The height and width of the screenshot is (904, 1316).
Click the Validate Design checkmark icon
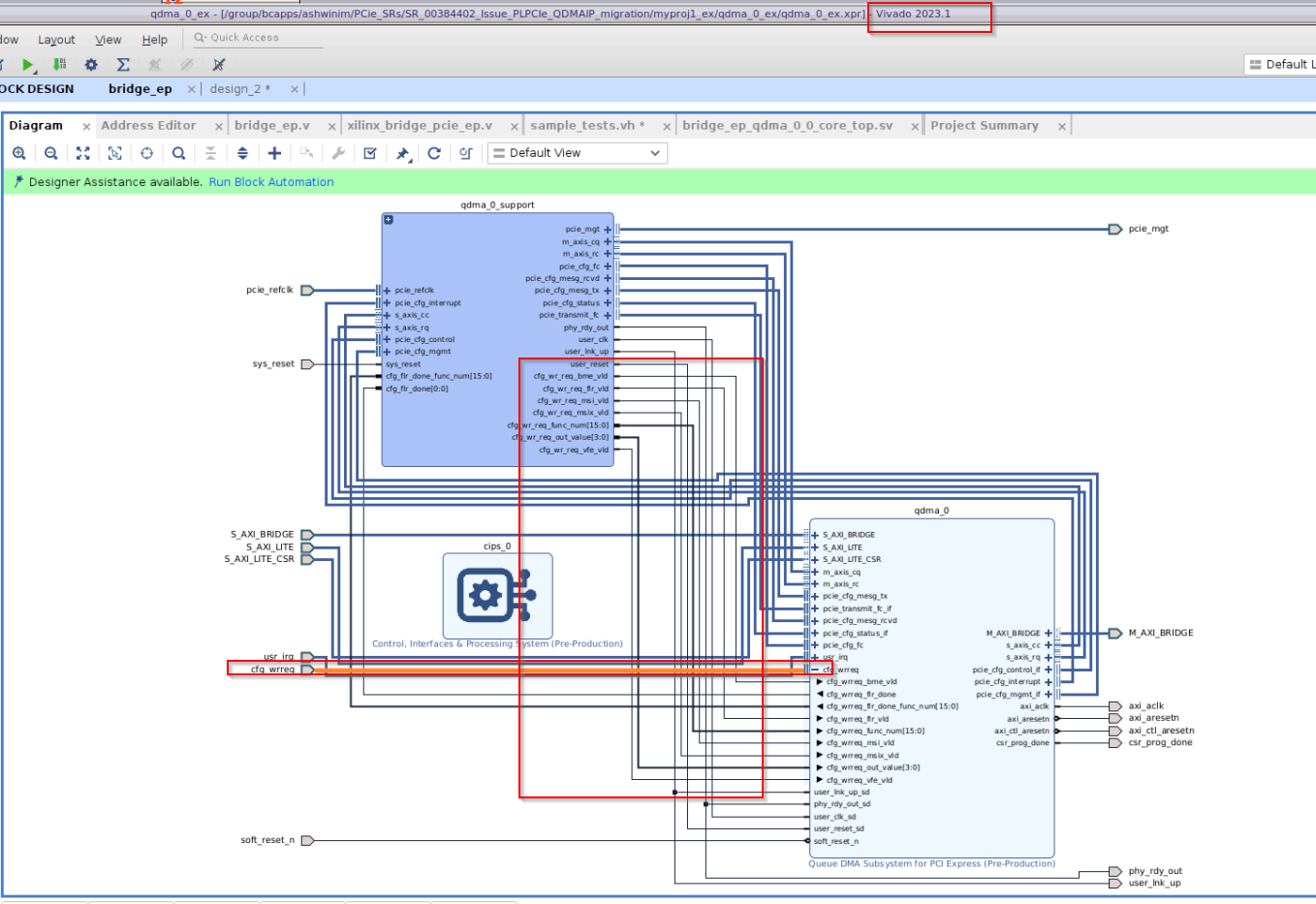tap(370, 153)
